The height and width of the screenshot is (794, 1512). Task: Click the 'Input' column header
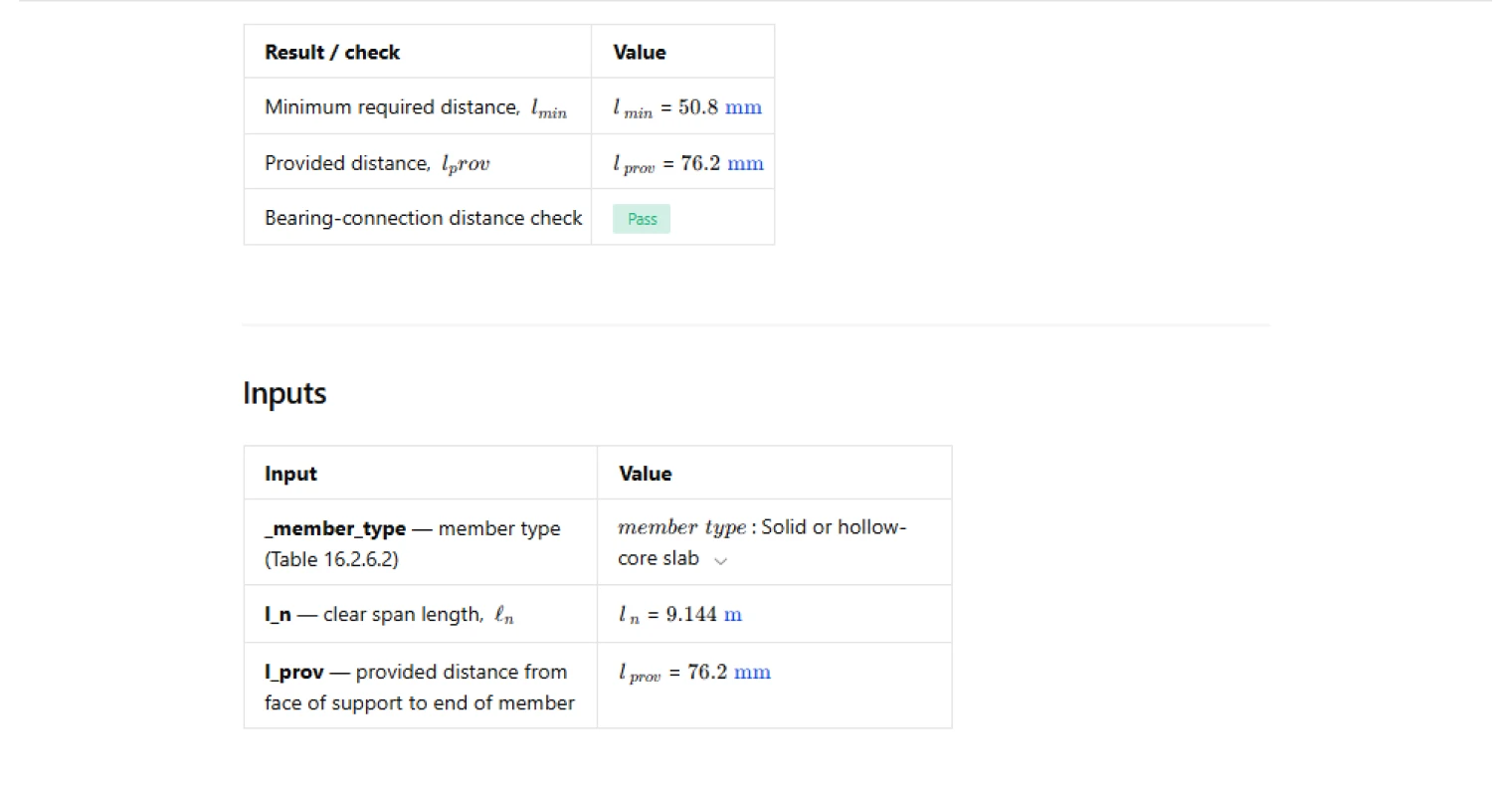pyautogui.click(x=290, y=474)
